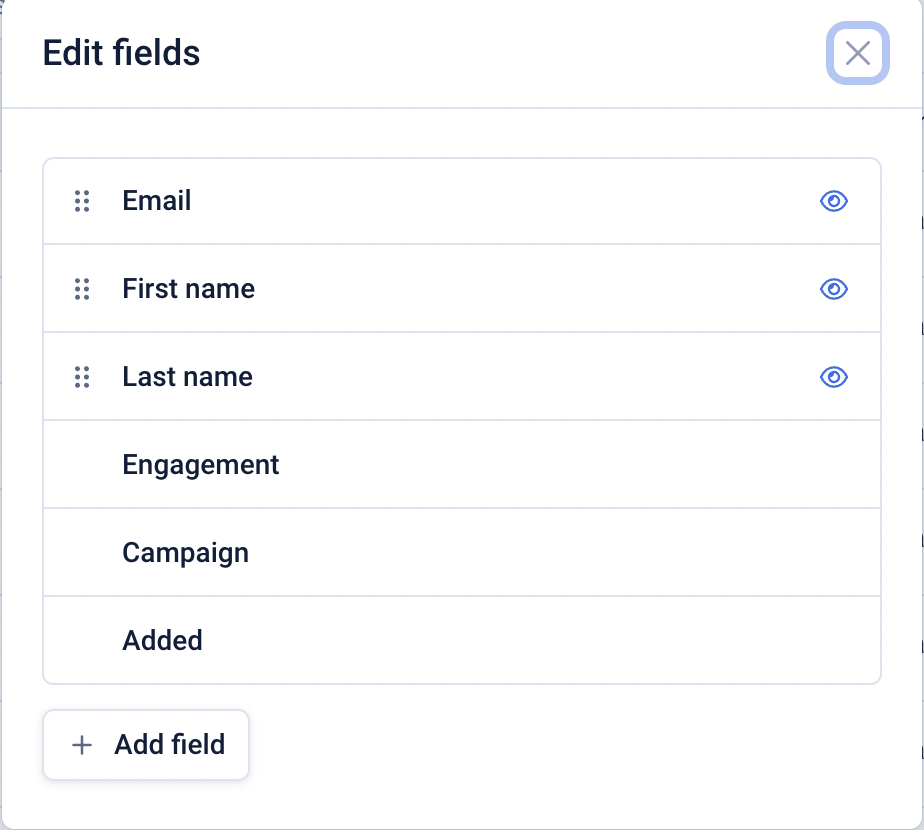Select the Email field entry

click(x=461, y=200)
